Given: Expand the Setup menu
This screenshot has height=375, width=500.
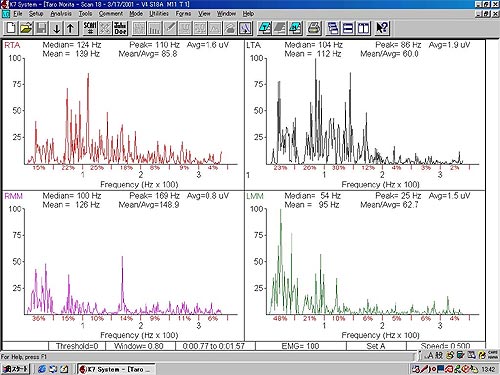Looking at the screenshot, I should point(36,14).
